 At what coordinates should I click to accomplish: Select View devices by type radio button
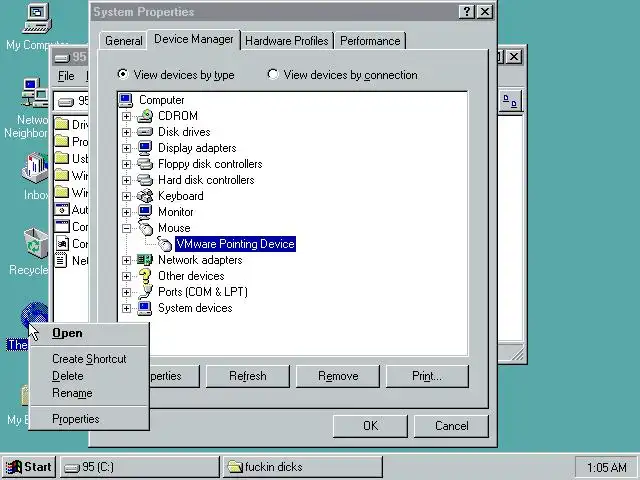click(x=122, y=74)
